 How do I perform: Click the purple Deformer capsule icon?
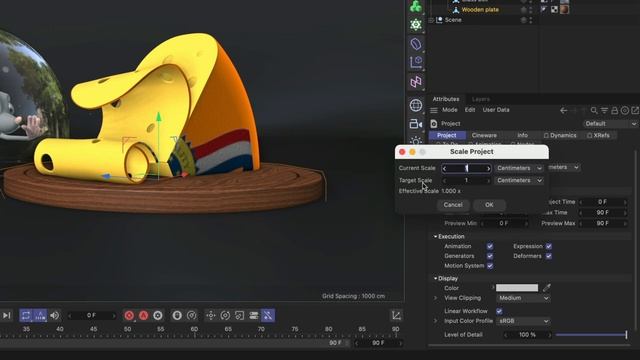coord(416,44)
